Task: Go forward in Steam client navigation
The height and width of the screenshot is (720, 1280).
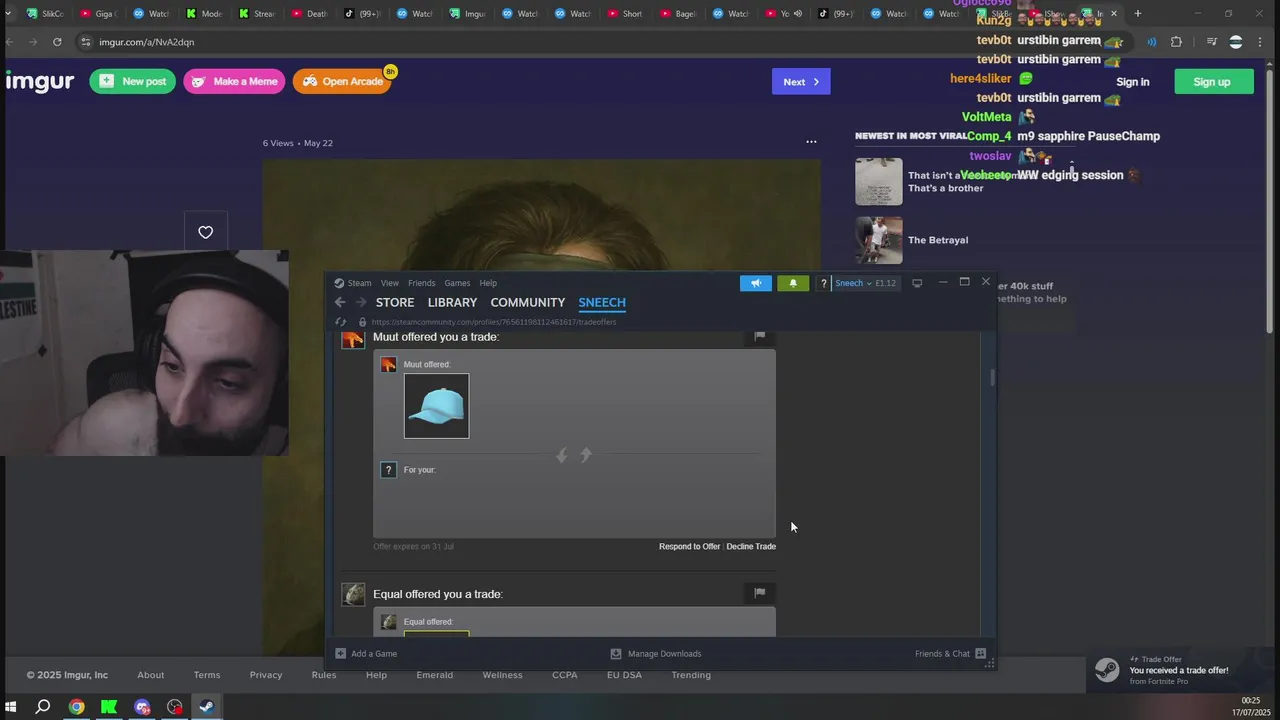Action: [x=361, y=302]
